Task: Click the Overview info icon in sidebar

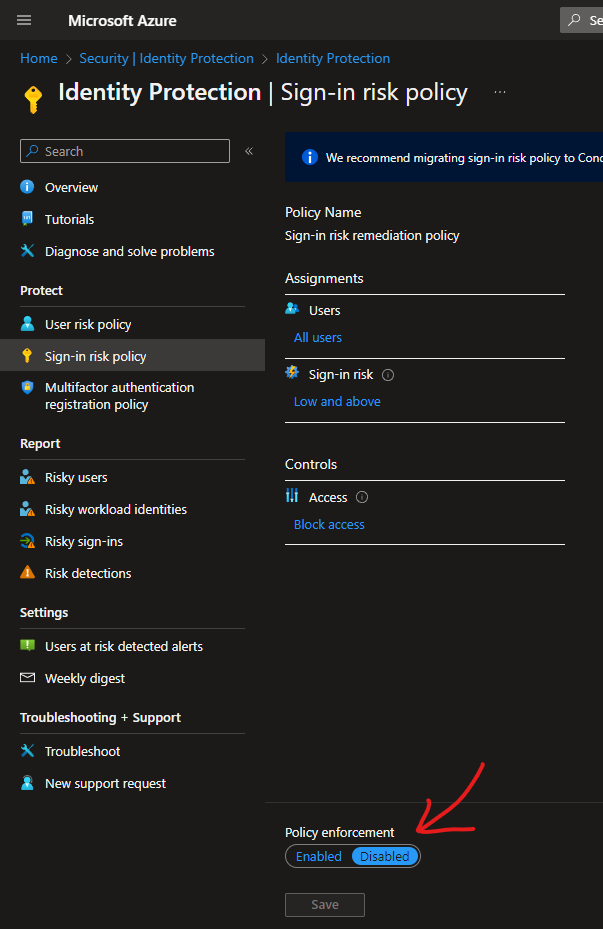Action: pos(27,187)
